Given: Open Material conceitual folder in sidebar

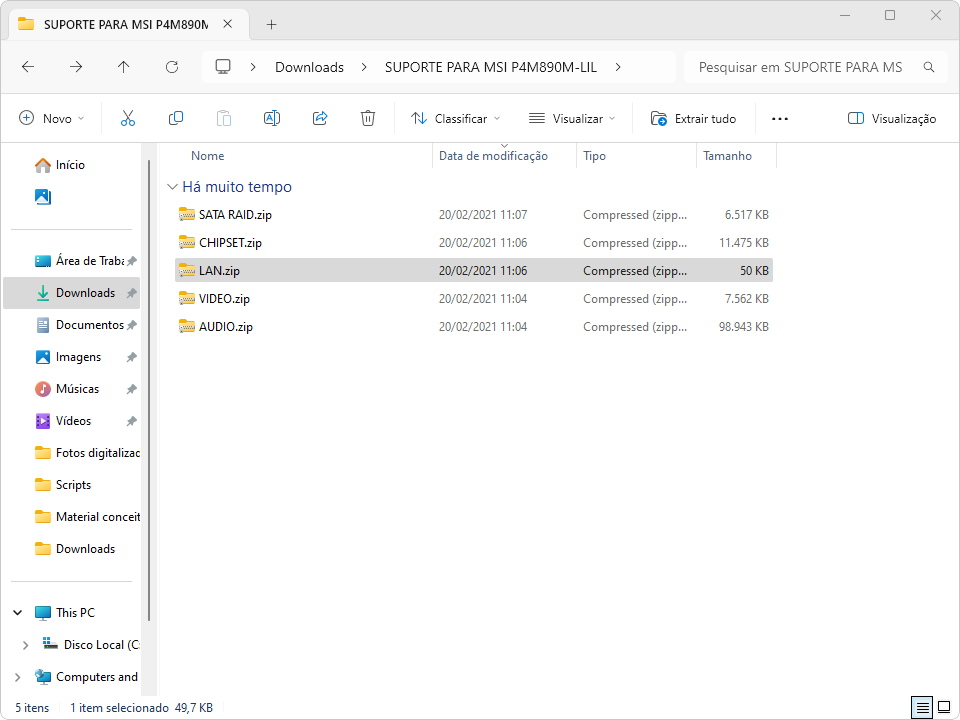Looking at the screenshot, I should (x=86, y=517).
